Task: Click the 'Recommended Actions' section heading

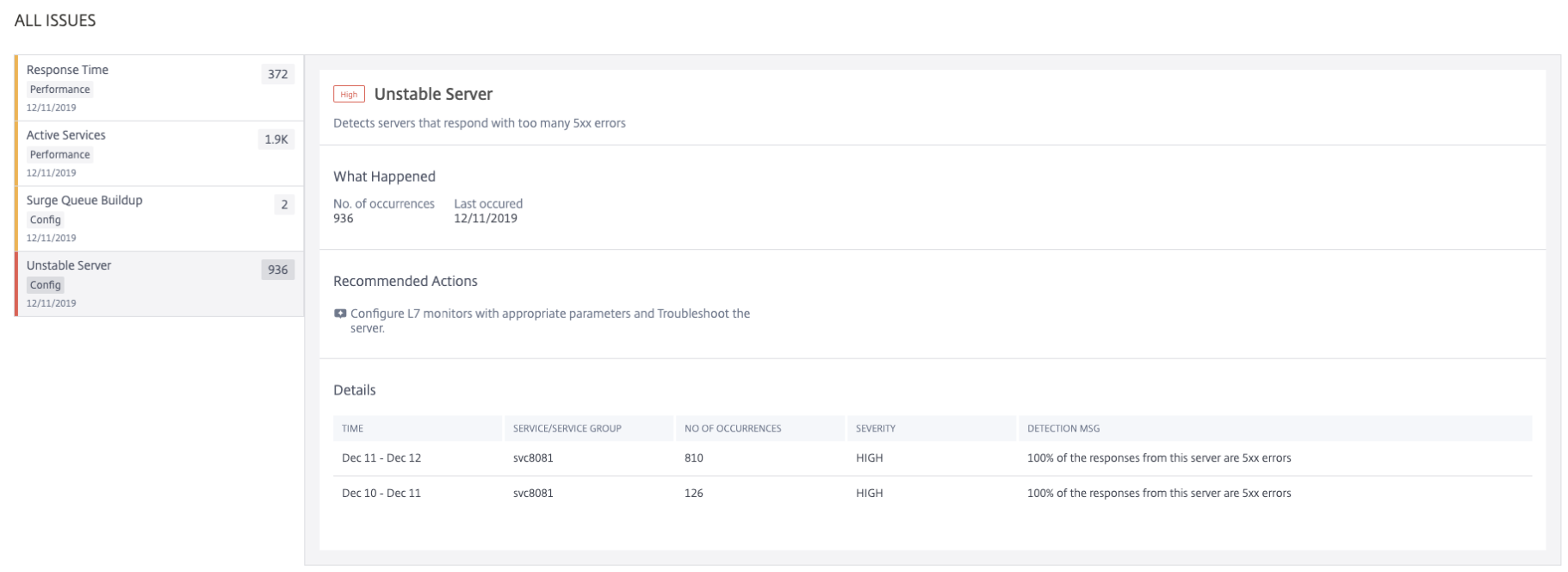Action: point(405,281)
